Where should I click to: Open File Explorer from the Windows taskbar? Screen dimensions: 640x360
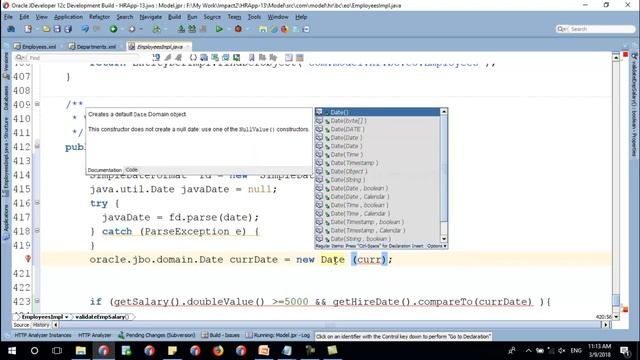tap(80, 350)
